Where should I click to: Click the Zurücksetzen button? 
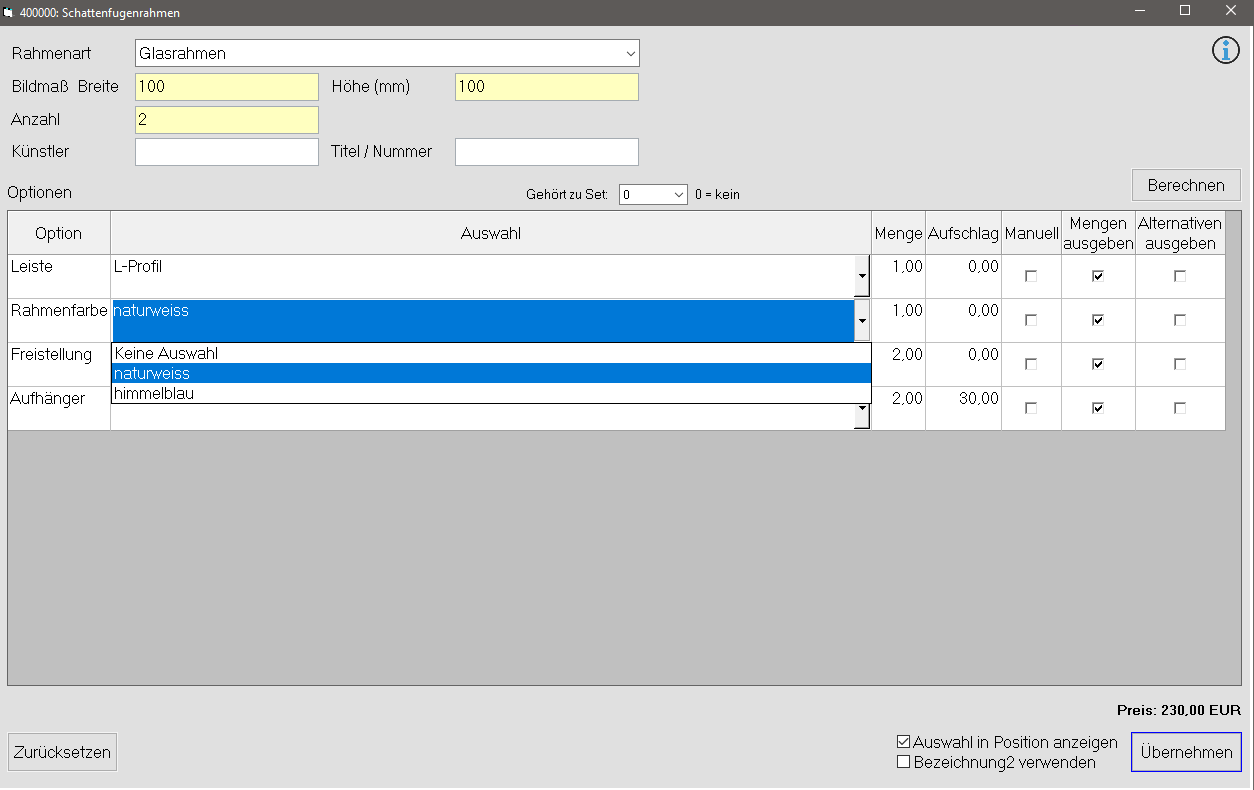63,752
